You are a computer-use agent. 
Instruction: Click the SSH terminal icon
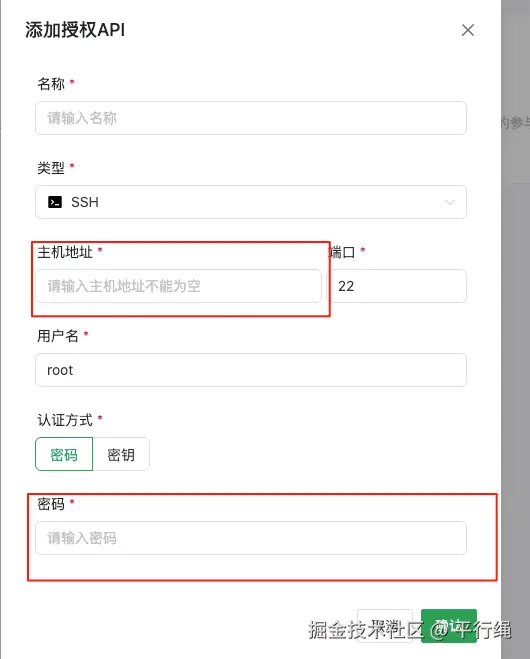point(55,202)
